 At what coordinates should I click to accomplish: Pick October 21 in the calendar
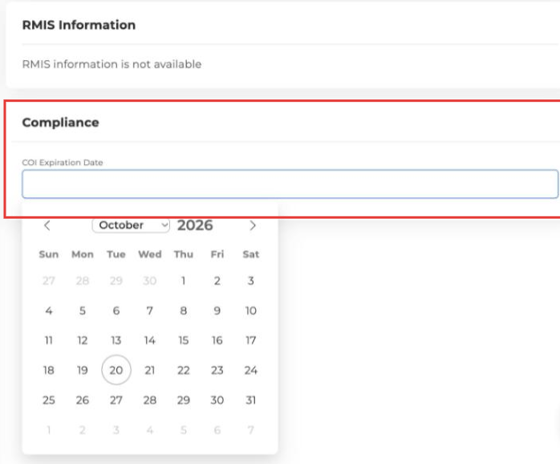[x=150, y=370]
